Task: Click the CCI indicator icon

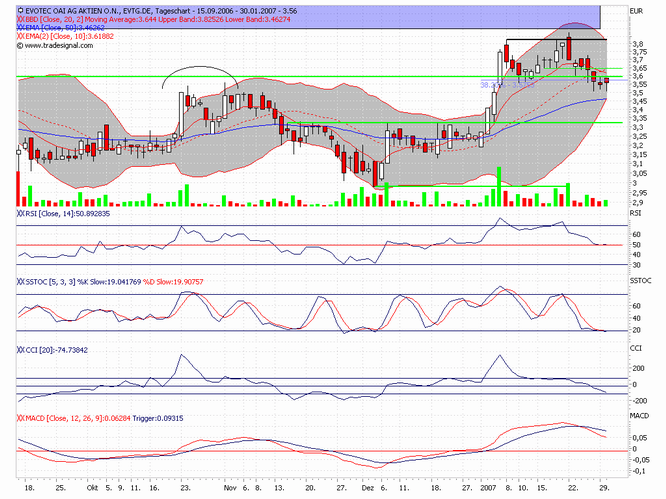Action: [x=21, y=350]
